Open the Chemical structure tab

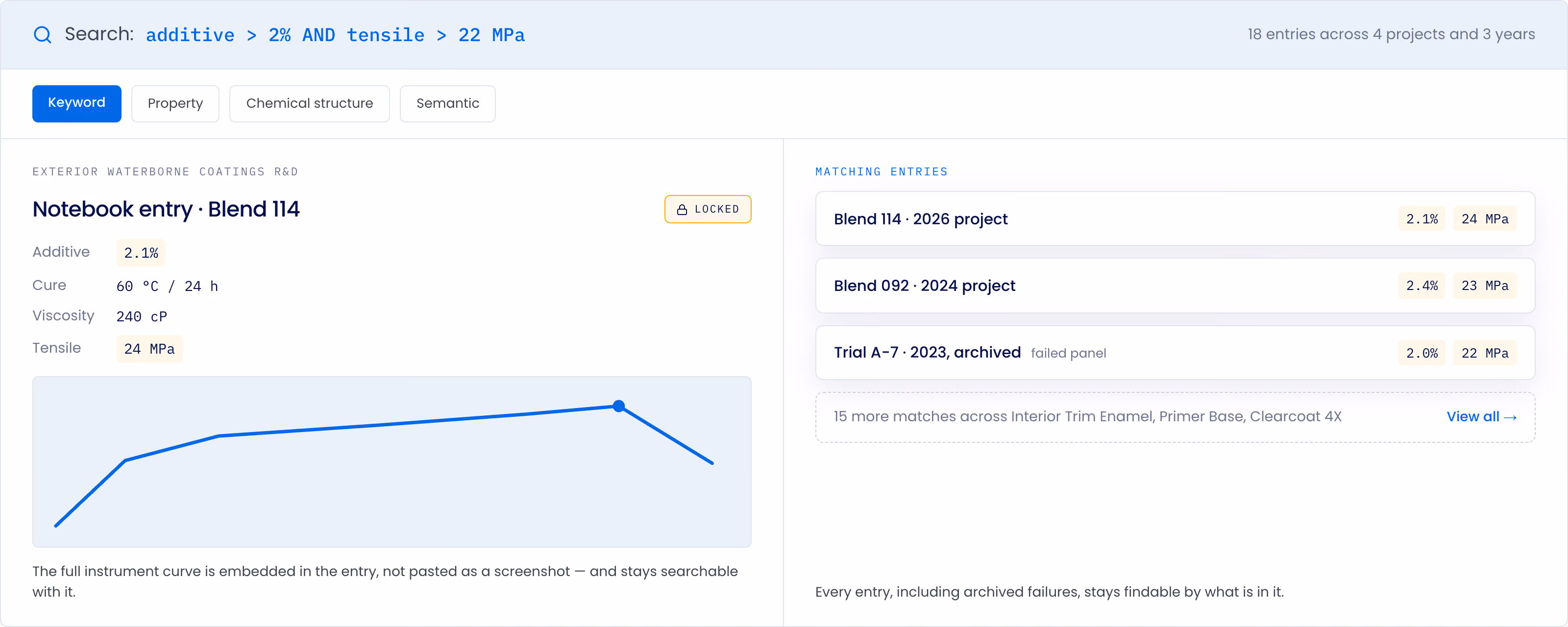tap(309, 103)
